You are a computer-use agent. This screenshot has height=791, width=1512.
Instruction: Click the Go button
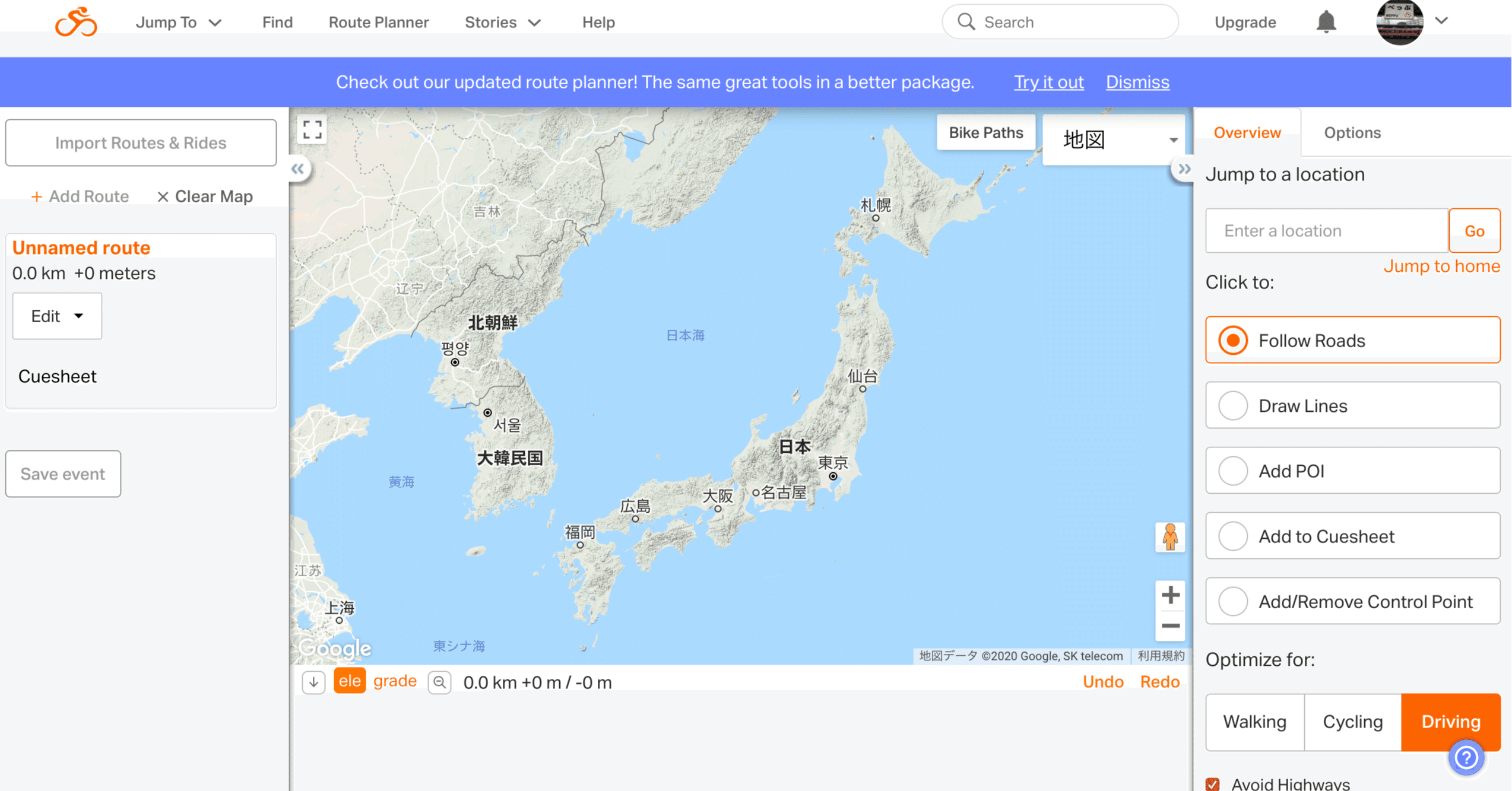tap(1474, 231)
